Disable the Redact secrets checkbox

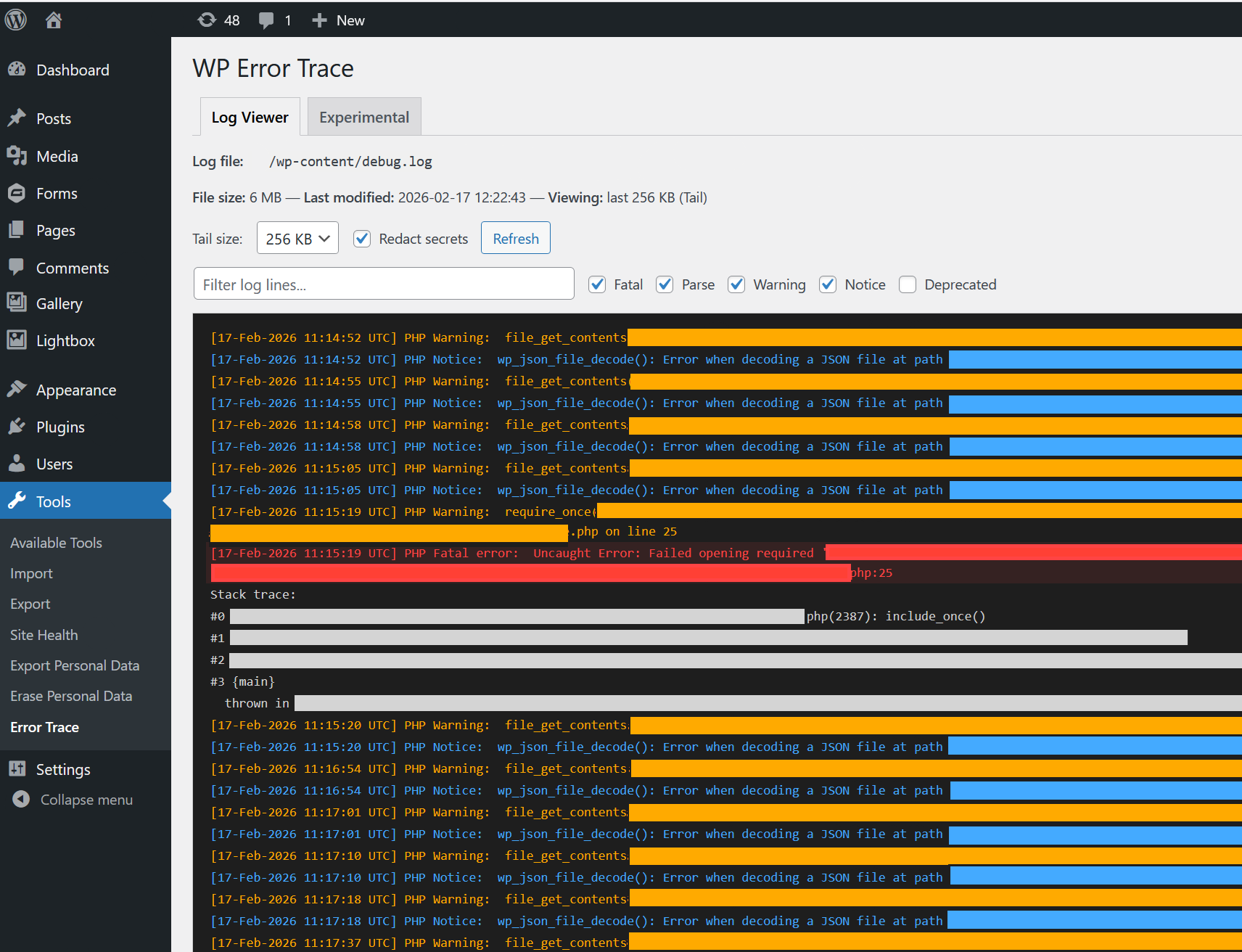[361, 238]
